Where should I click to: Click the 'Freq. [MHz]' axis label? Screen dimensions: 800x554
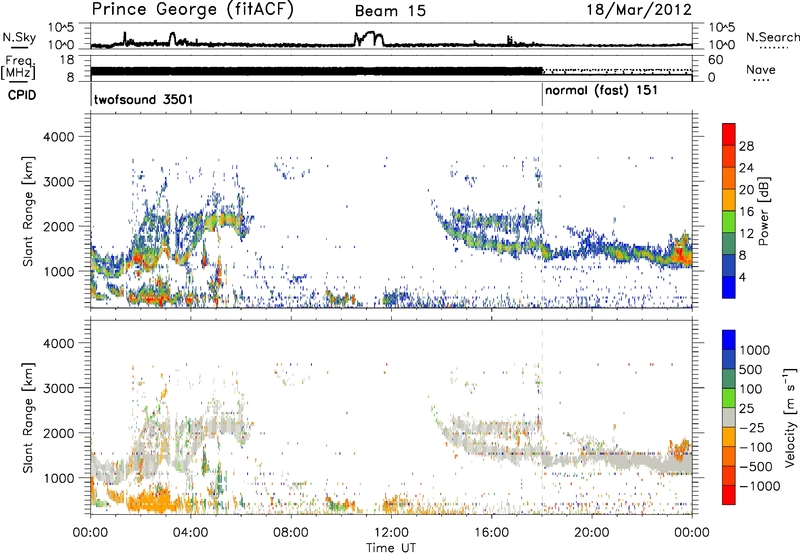19,67
